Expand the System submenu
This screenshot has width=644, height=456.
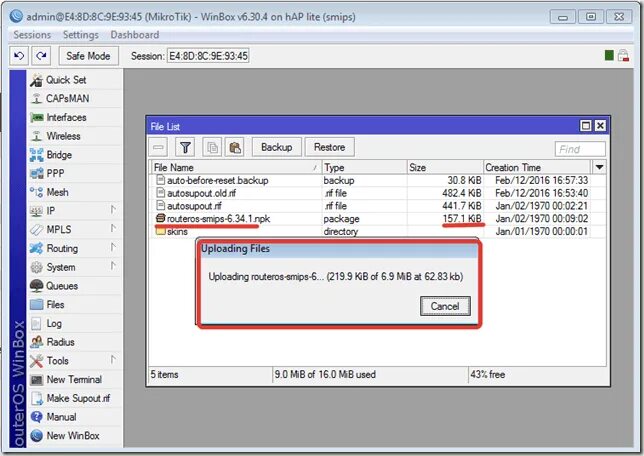(x=75, y=267)
